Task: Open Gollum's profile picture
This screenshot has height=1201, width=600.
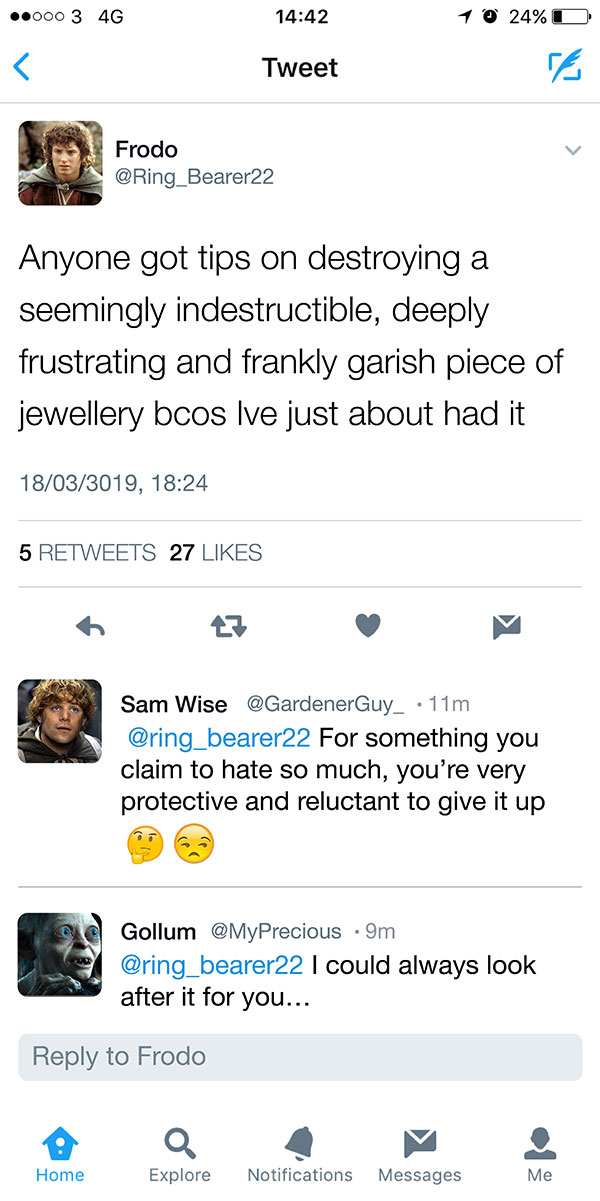Action: pyautogui.click(x=60, y=954)
